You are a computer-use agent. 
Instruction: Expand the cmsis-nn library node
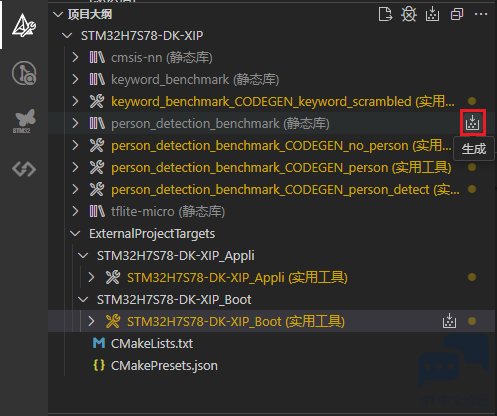click(75, 57)
